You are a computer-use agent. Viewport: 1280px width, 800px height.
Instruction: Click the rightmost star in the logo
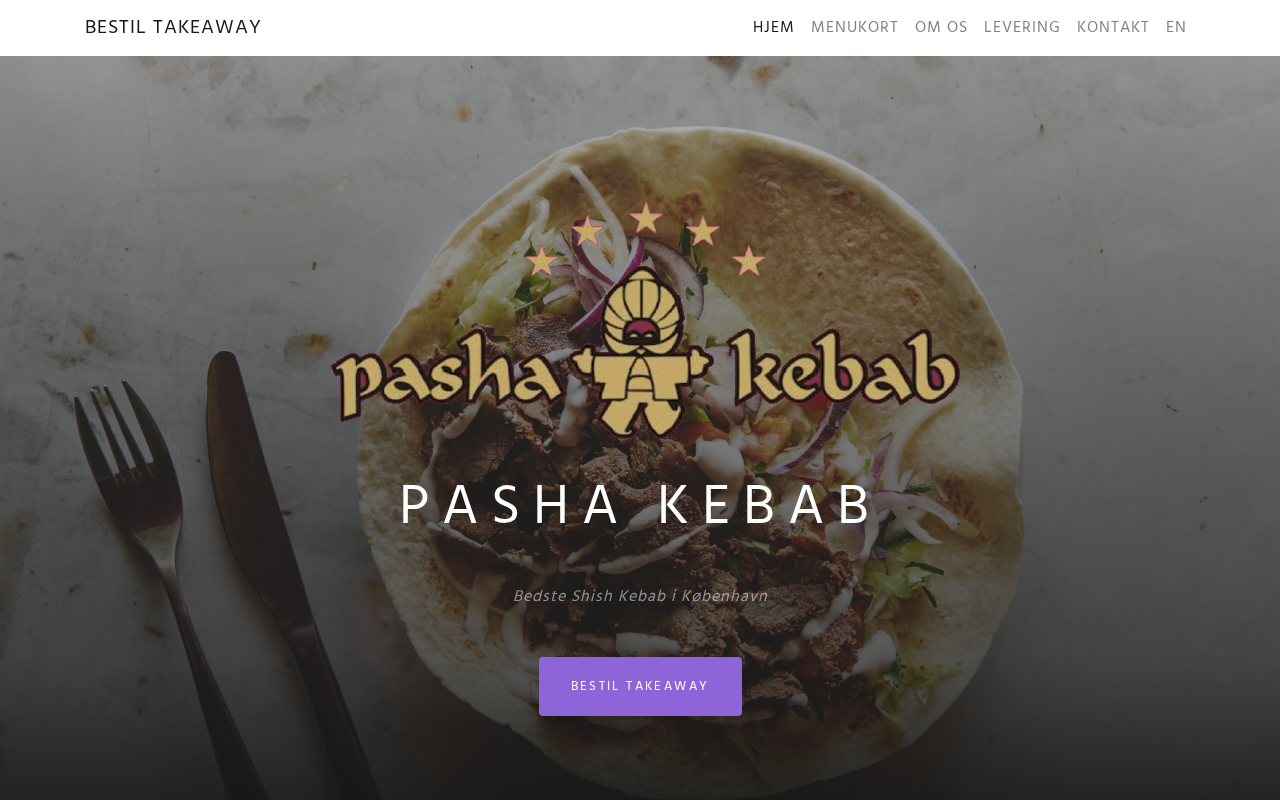click(749, 261)
